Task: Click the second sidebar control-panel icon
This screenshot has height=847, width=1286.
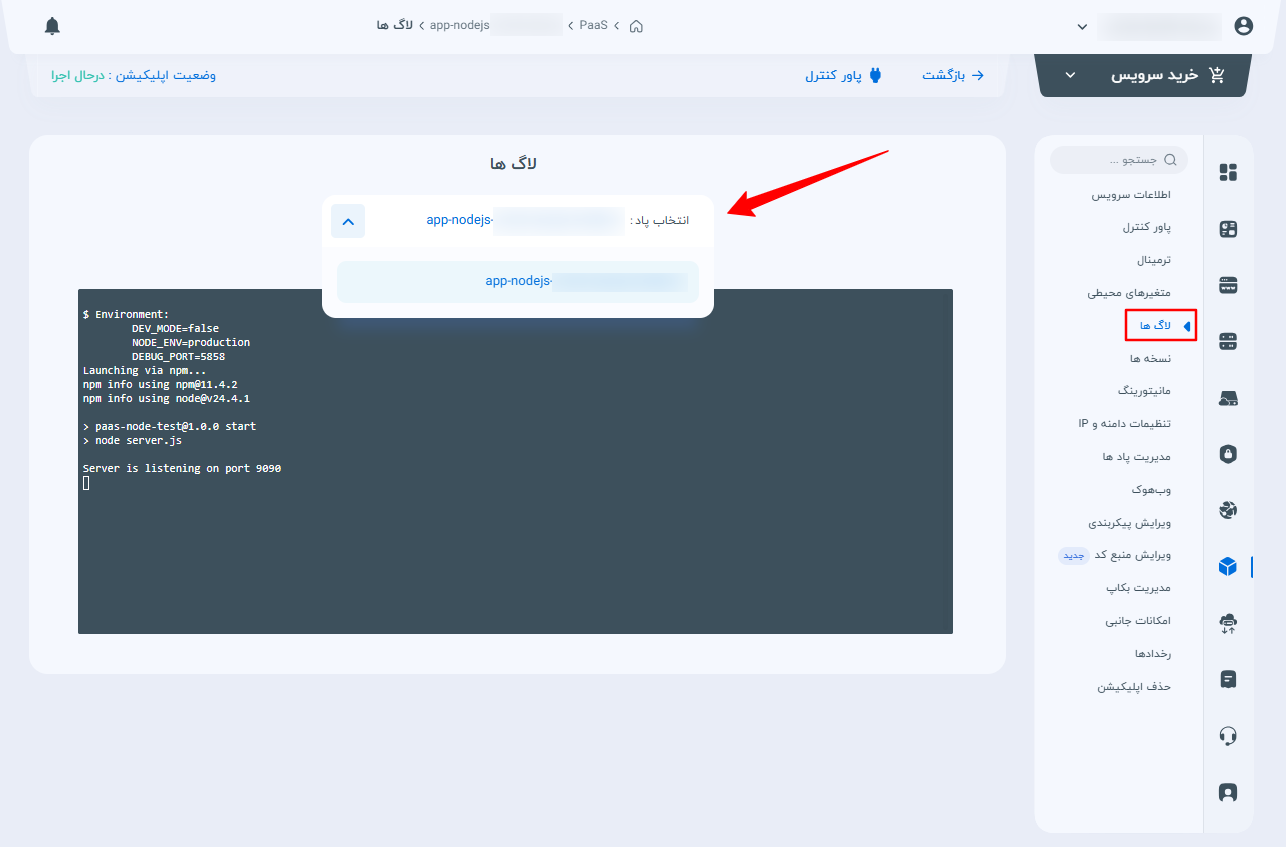Action: 1228,229
